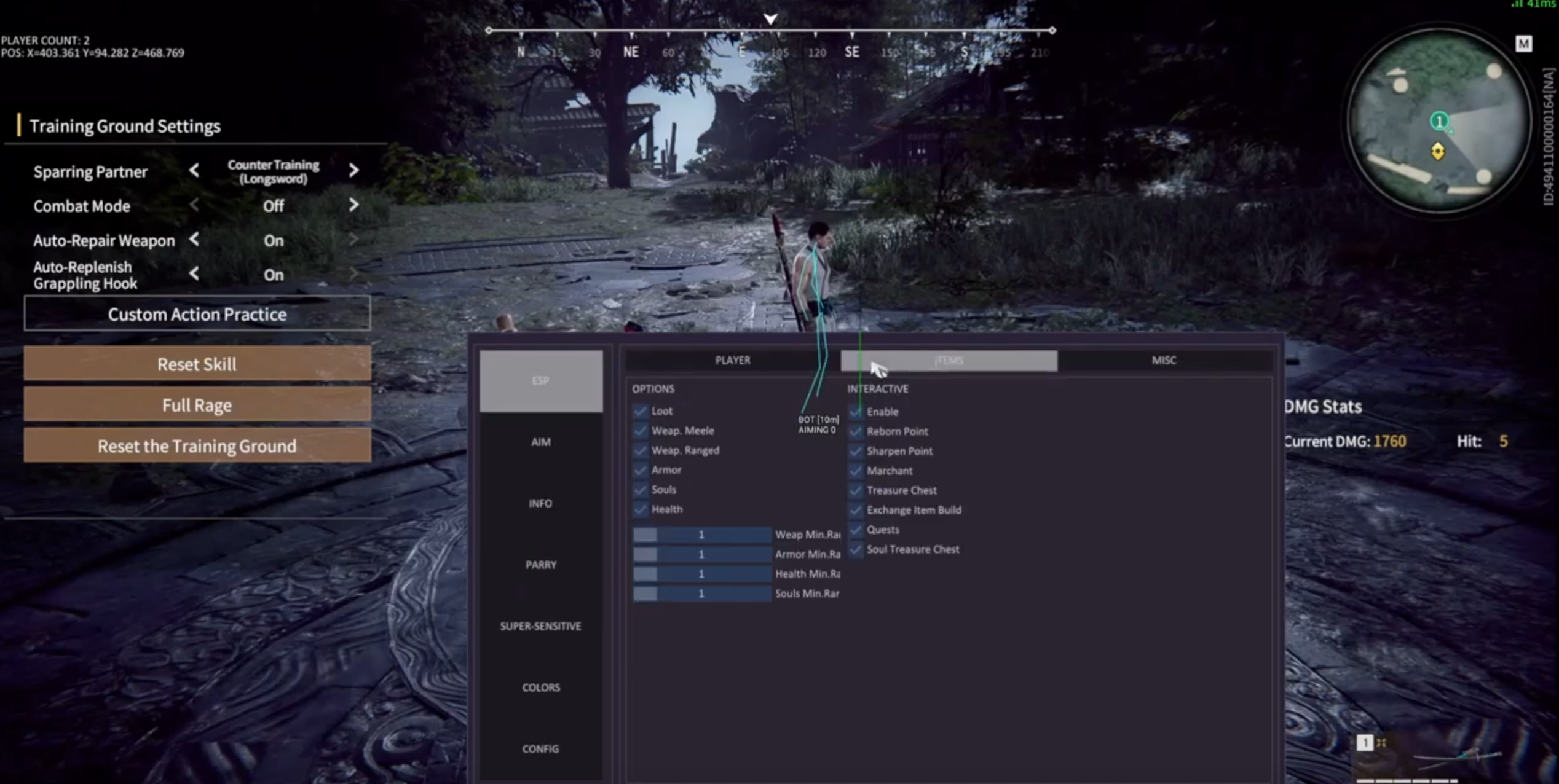Uncheck the Treasure Chest option
Image resolution: width=1559 pixels, height=784 pixels.
point(856,490)
